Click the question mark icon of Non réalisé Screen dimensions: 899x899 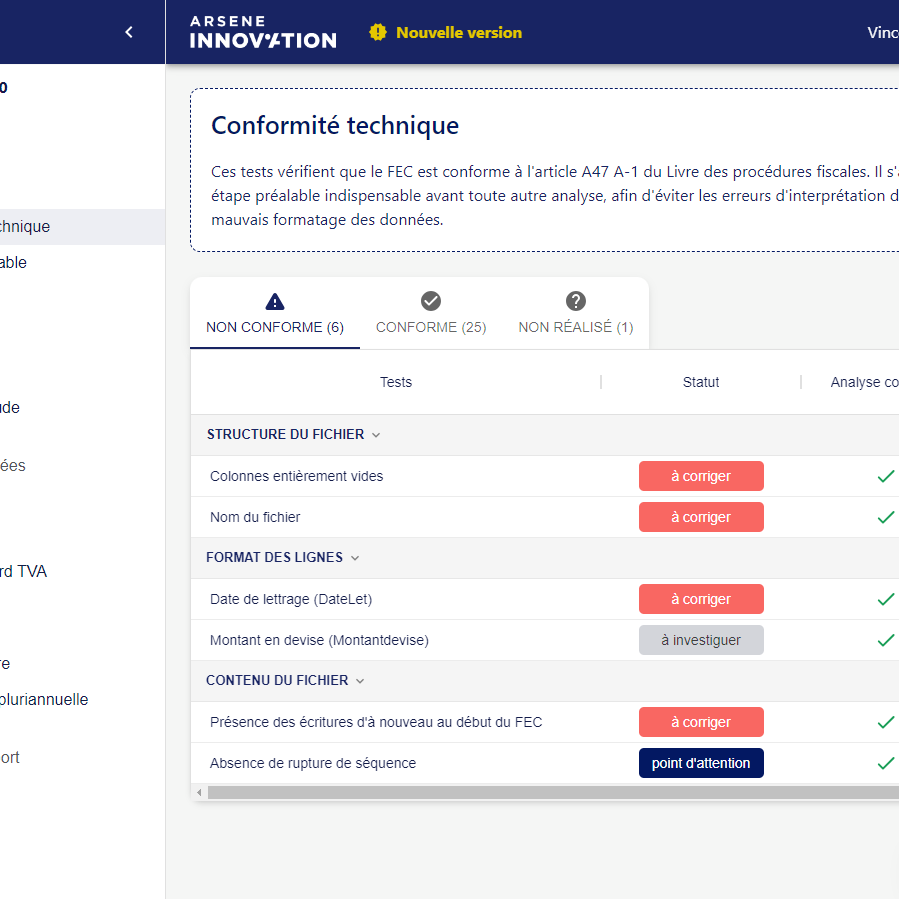pyautogui.click(x=576, y=301)
